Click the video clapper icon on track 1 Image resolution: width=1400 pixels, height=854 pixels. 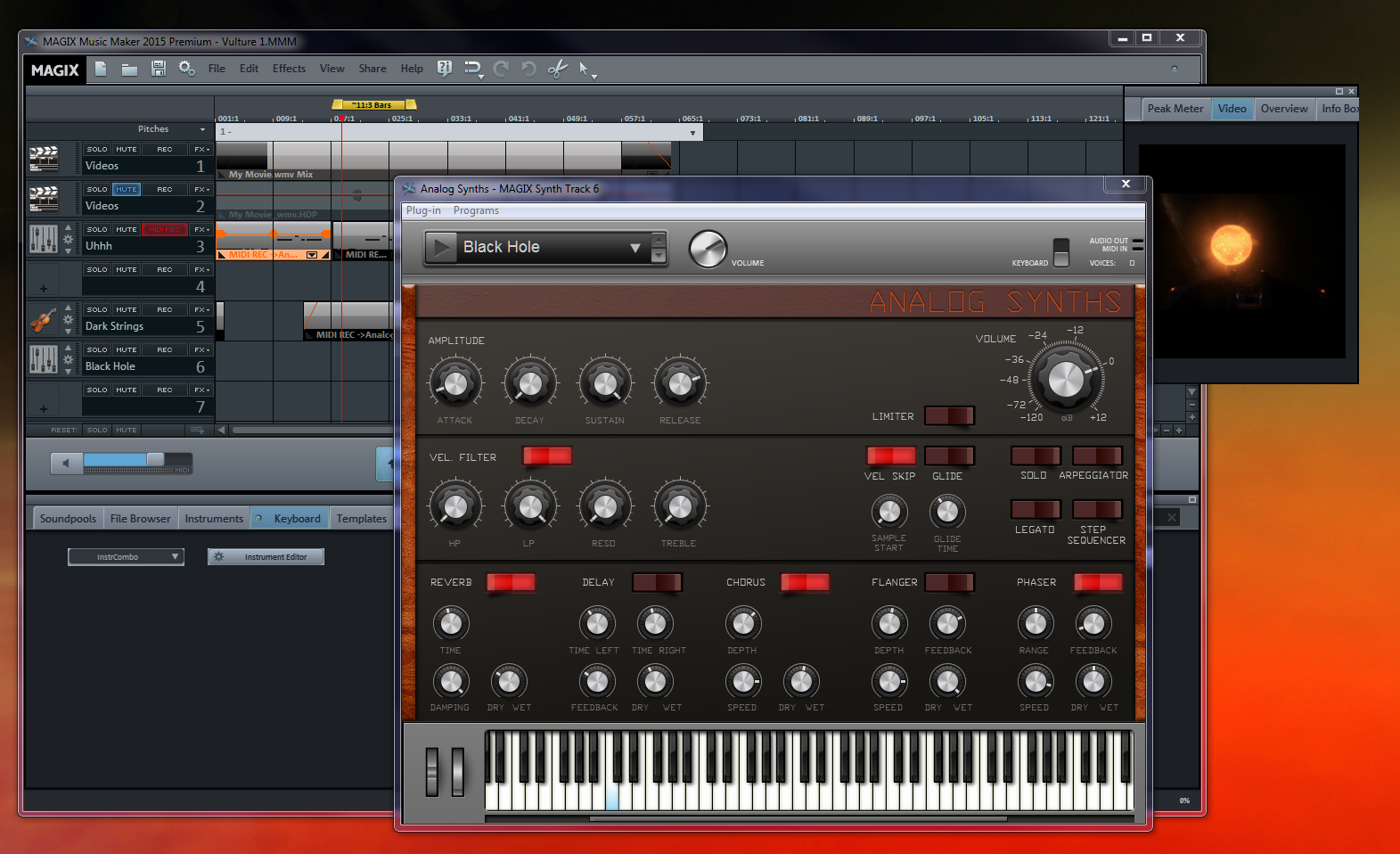44,159
